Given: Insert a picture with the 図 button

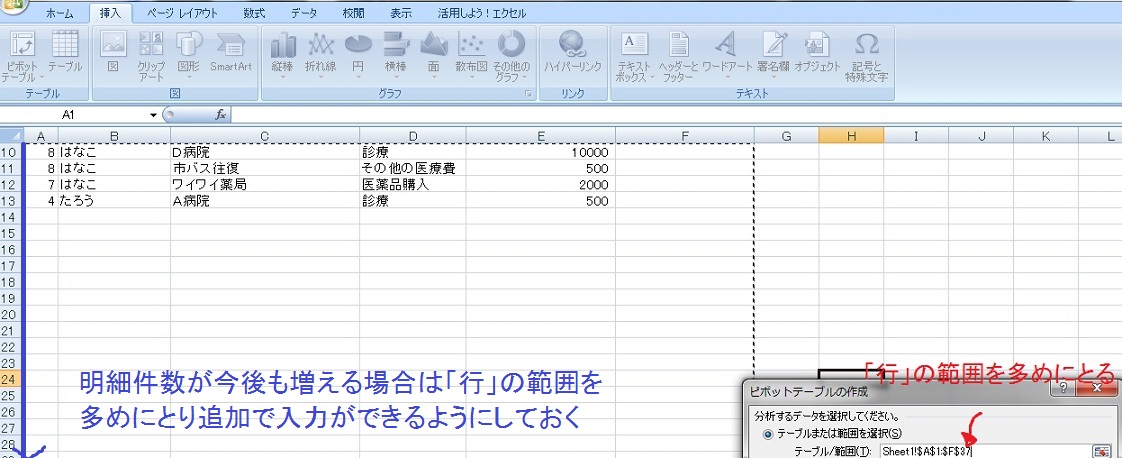Looking at the screenshot, I should click(113, 52).
